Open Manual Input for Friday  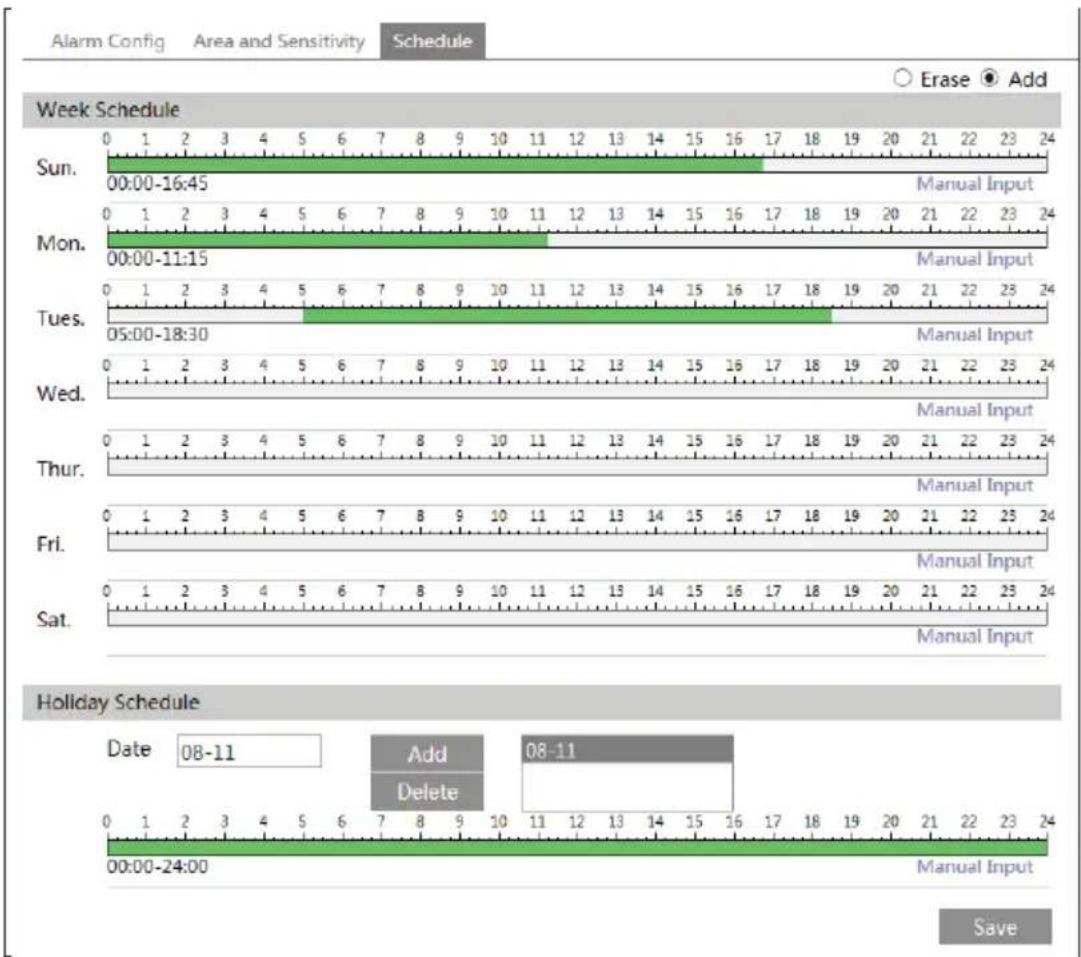pos(974,561)
